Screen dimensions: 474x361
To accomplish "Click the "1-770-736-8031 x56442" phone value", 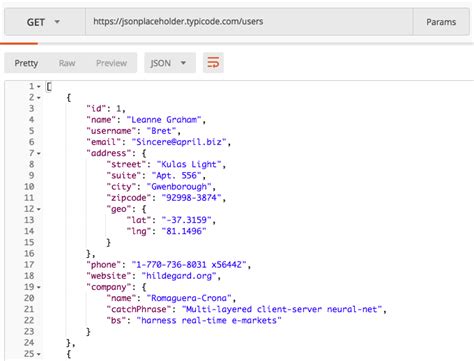I will 189,265.
